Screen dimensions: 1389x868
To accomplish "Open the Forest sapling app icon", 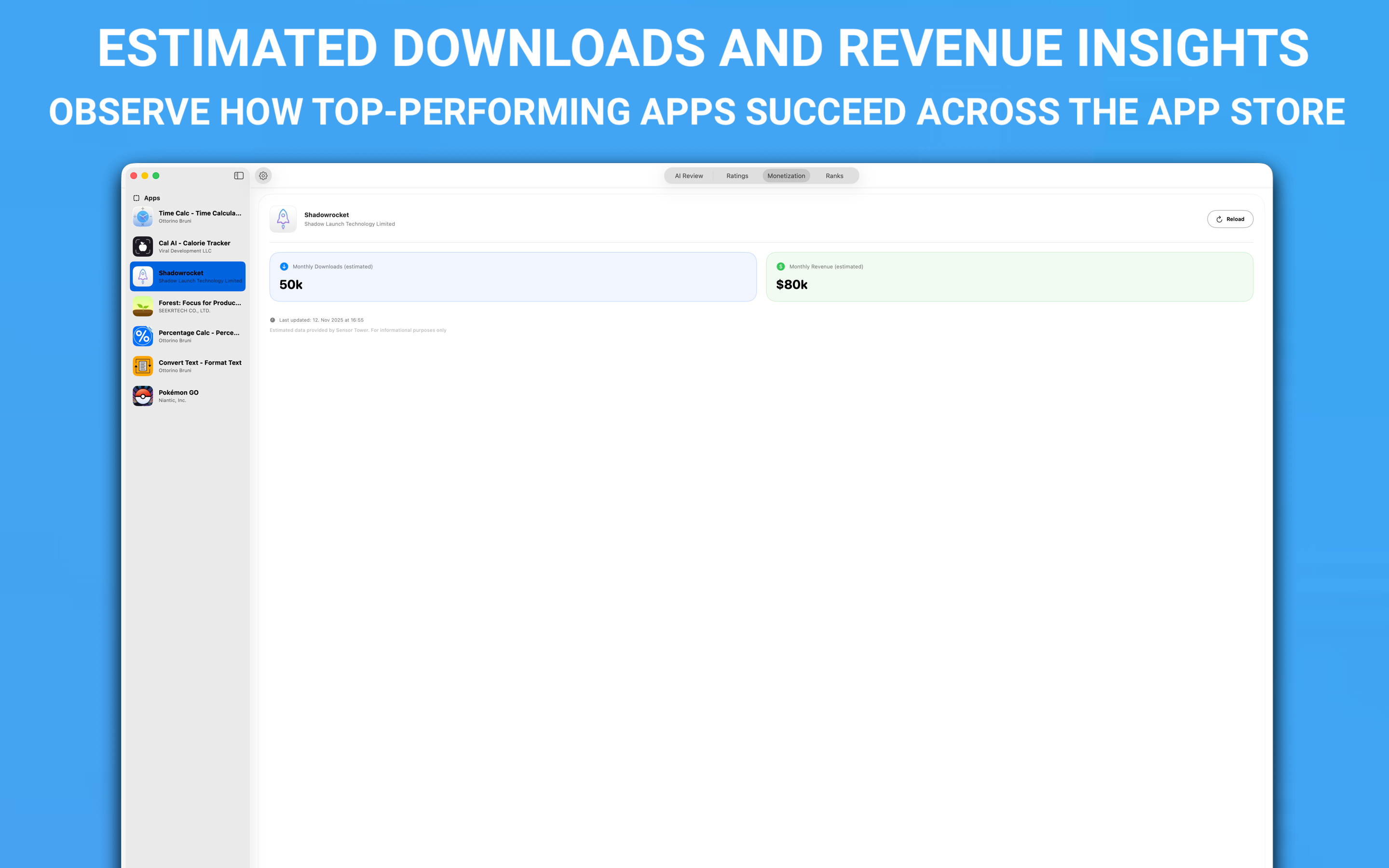I will (x=142, y=306).
